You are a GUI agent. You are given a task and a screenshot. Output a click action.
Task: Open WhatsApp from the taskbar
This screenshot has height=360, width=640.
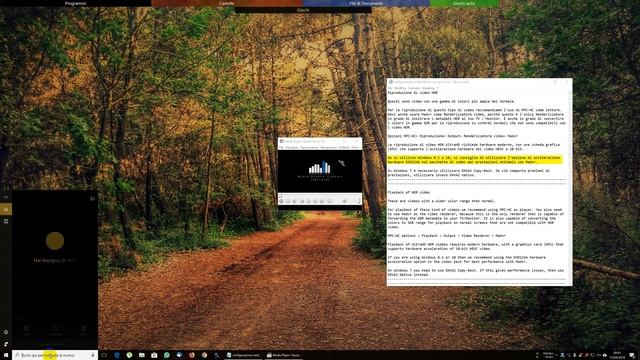click(167, 355)
